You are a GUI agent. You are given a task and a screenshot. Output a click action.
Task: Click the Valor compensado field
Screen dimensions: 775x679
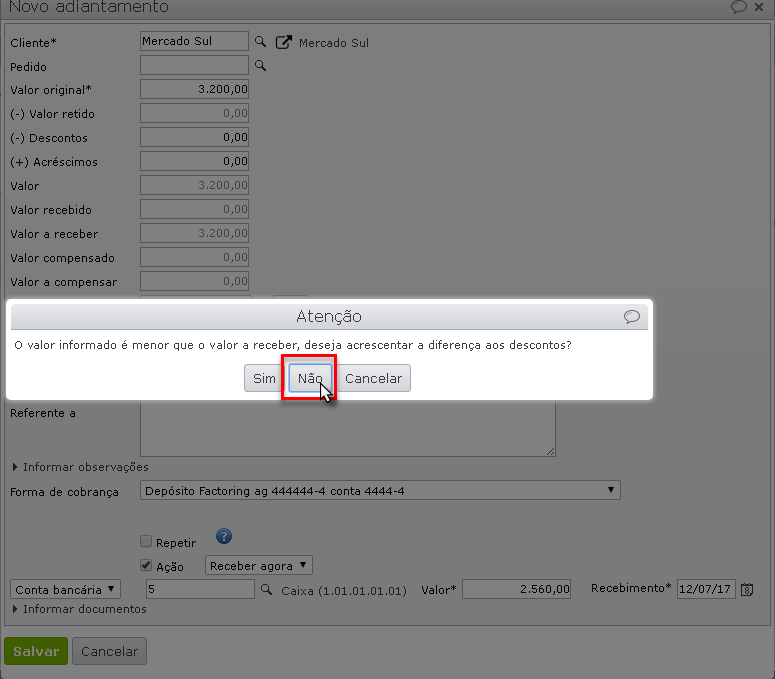(x=194, y=257)
